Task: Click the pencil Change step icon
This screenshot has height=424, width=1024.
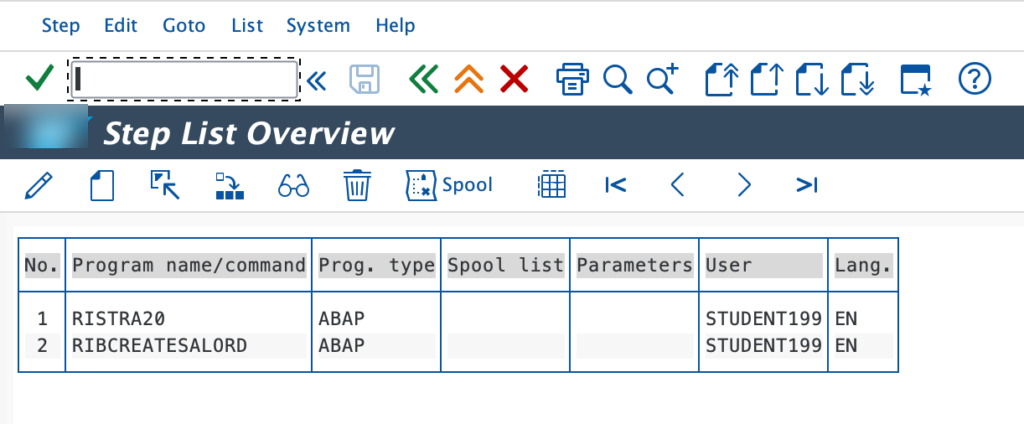Action: (39, 186)
